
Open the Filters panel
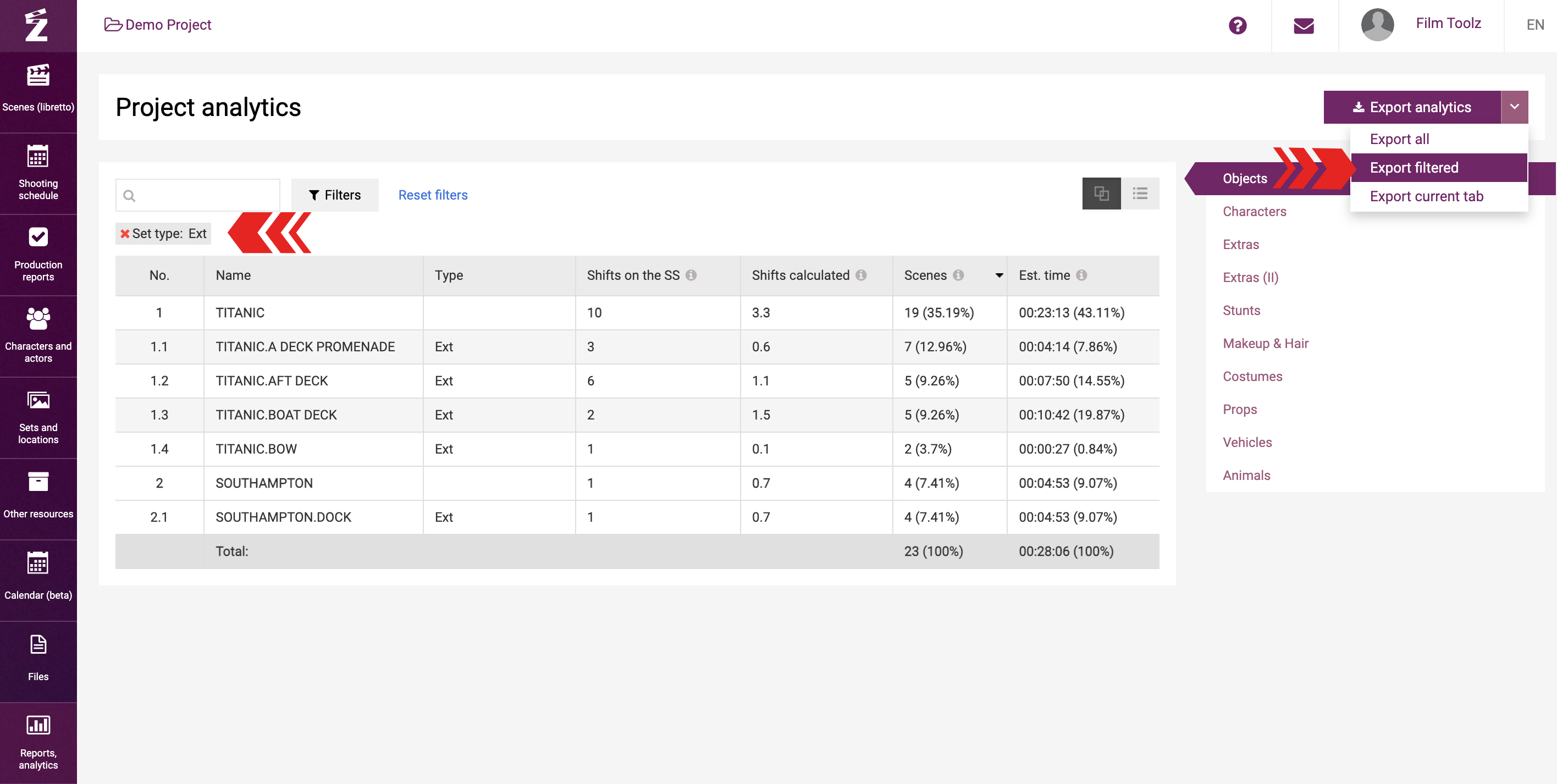(335, 195)
